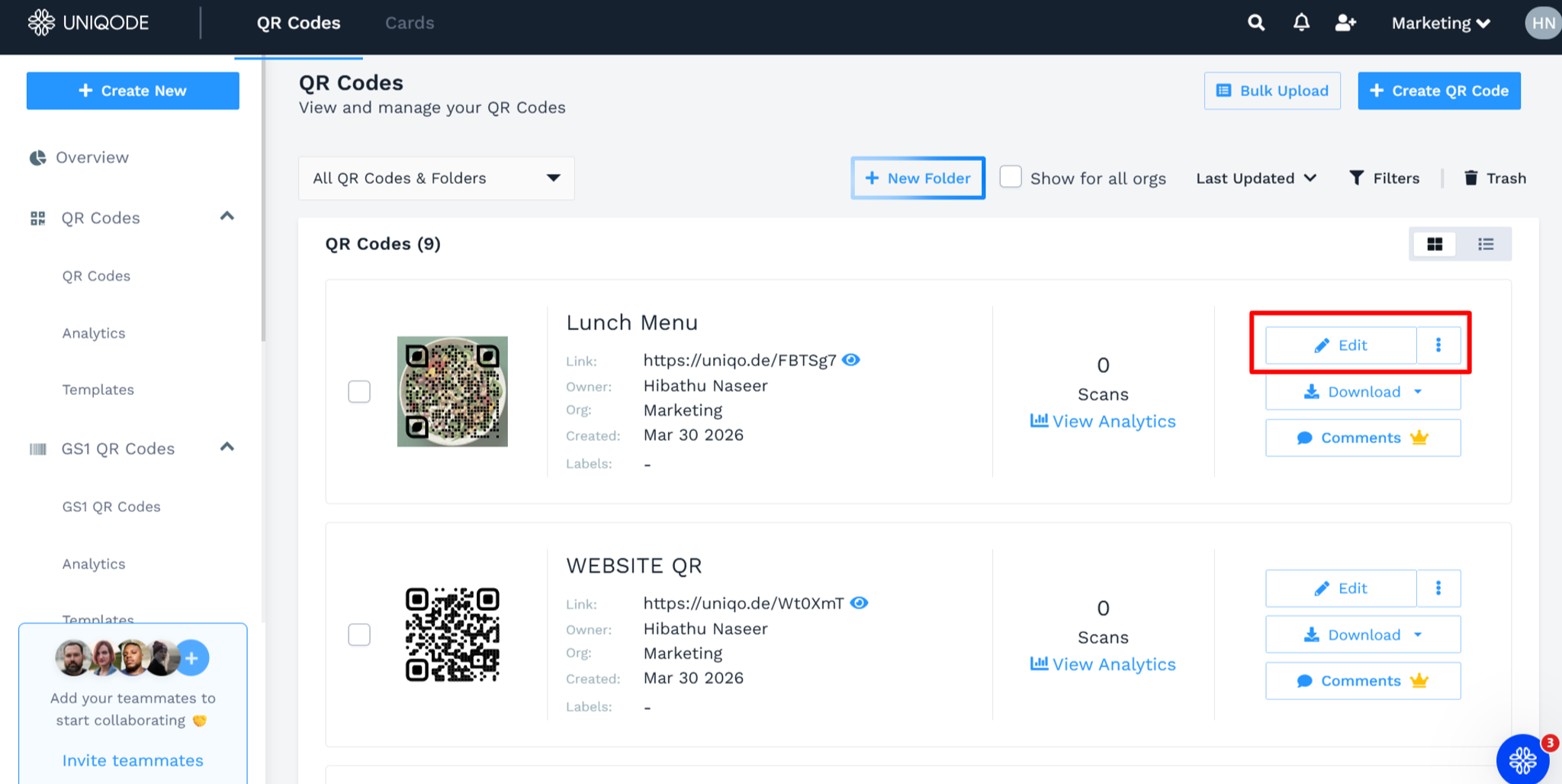Tick the Lunch Menu checkbox

[x=359, y=391]
